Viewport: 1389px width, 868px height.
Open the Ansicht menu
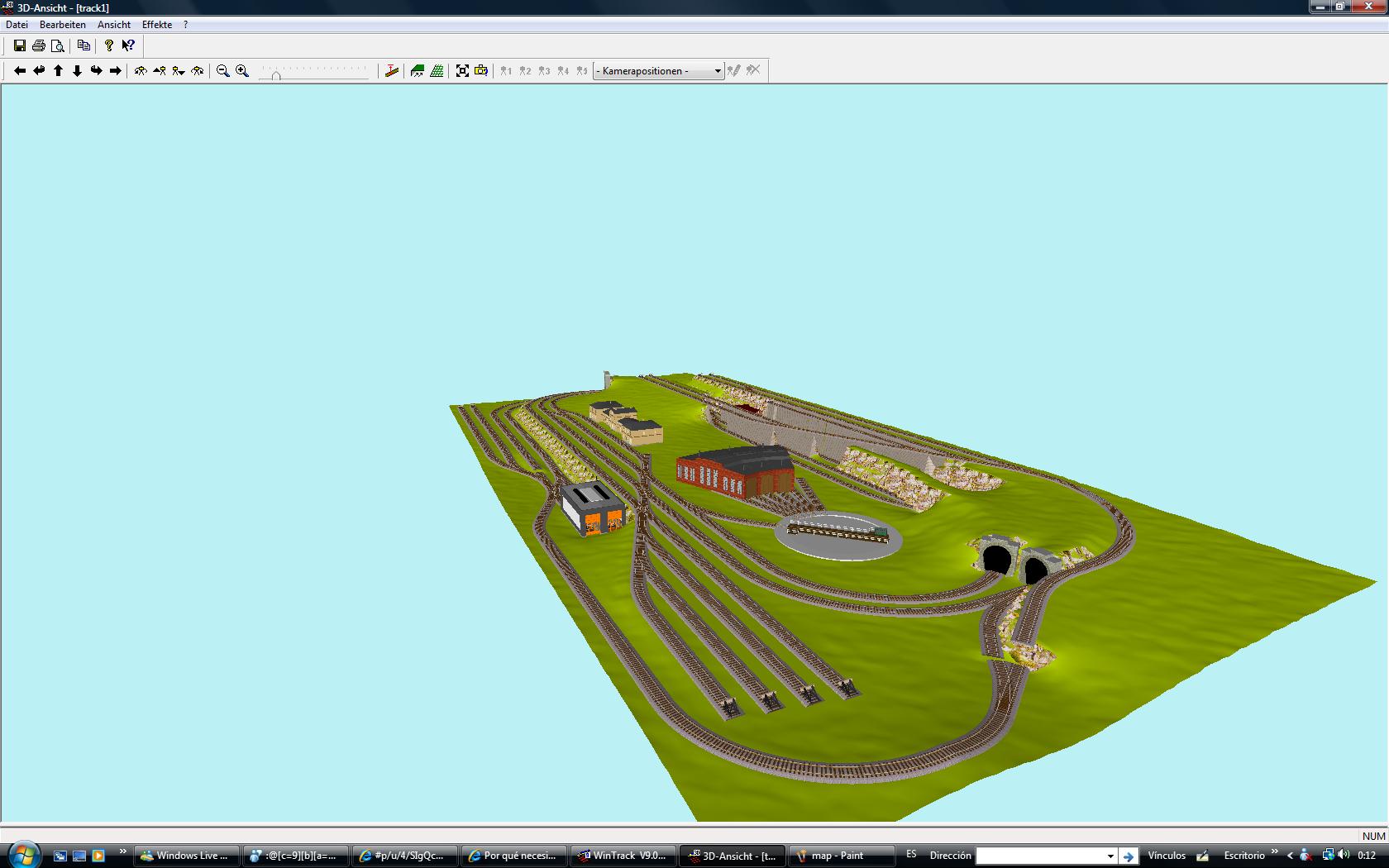(114, 25)
